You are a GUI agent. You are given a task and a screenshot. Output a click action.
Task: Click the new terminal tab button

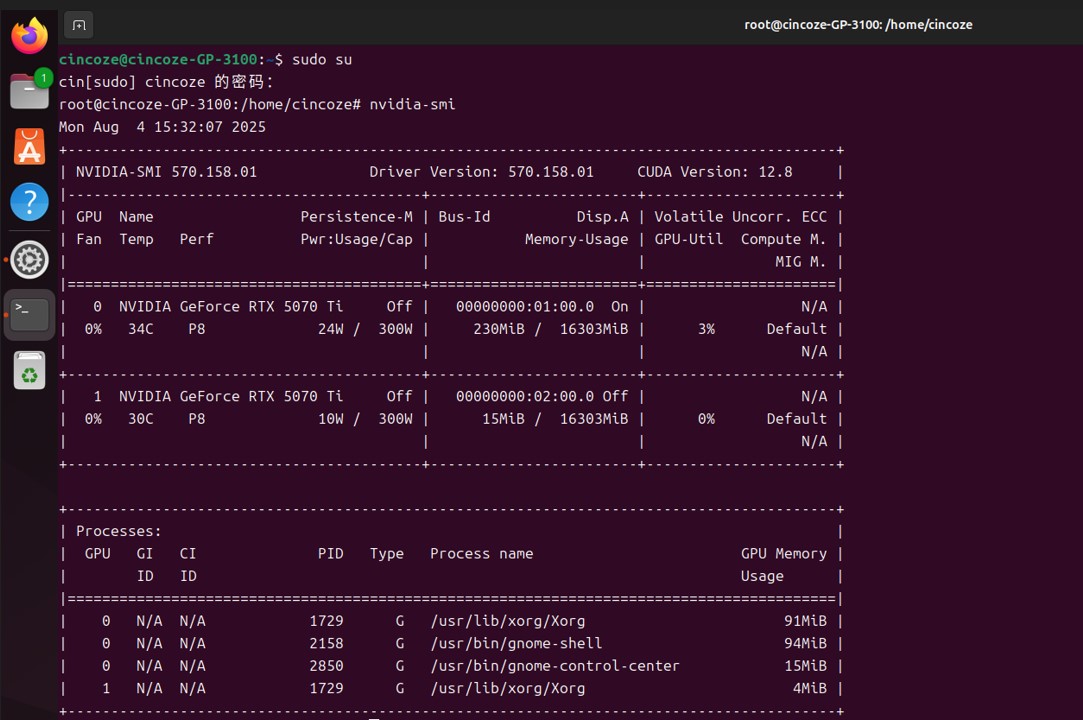click(x=79, y=25)
